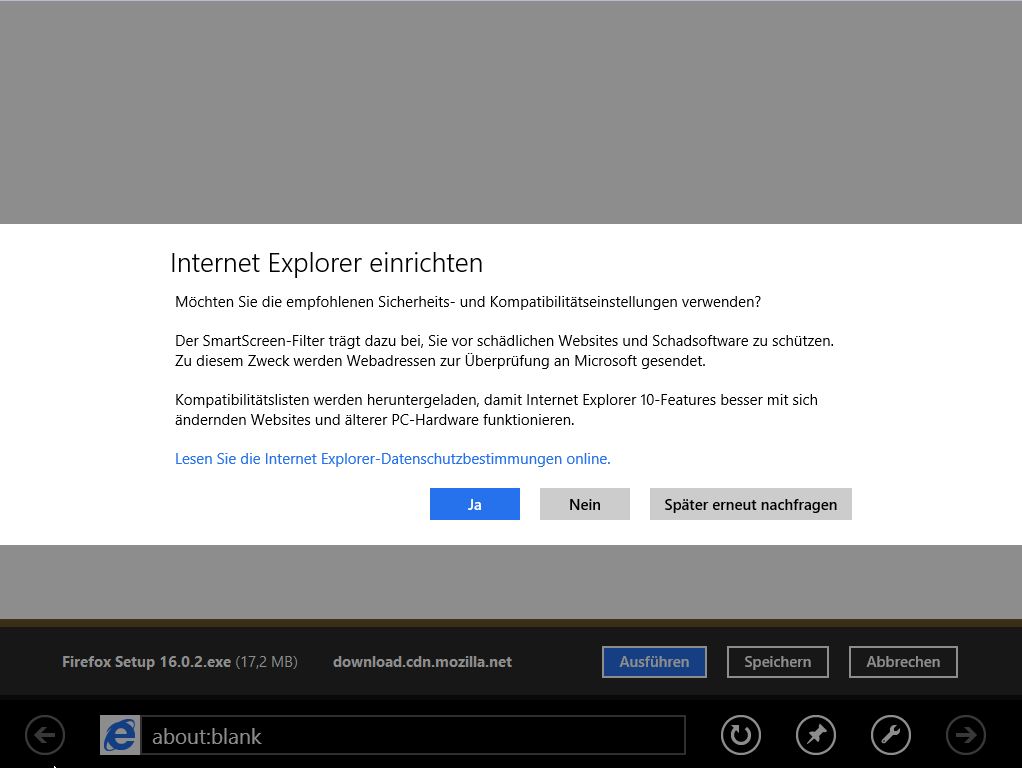The height and width of the screenshot is (768, 1022).
Task: Click the Back arrow button
Action: tap(45, 736)
